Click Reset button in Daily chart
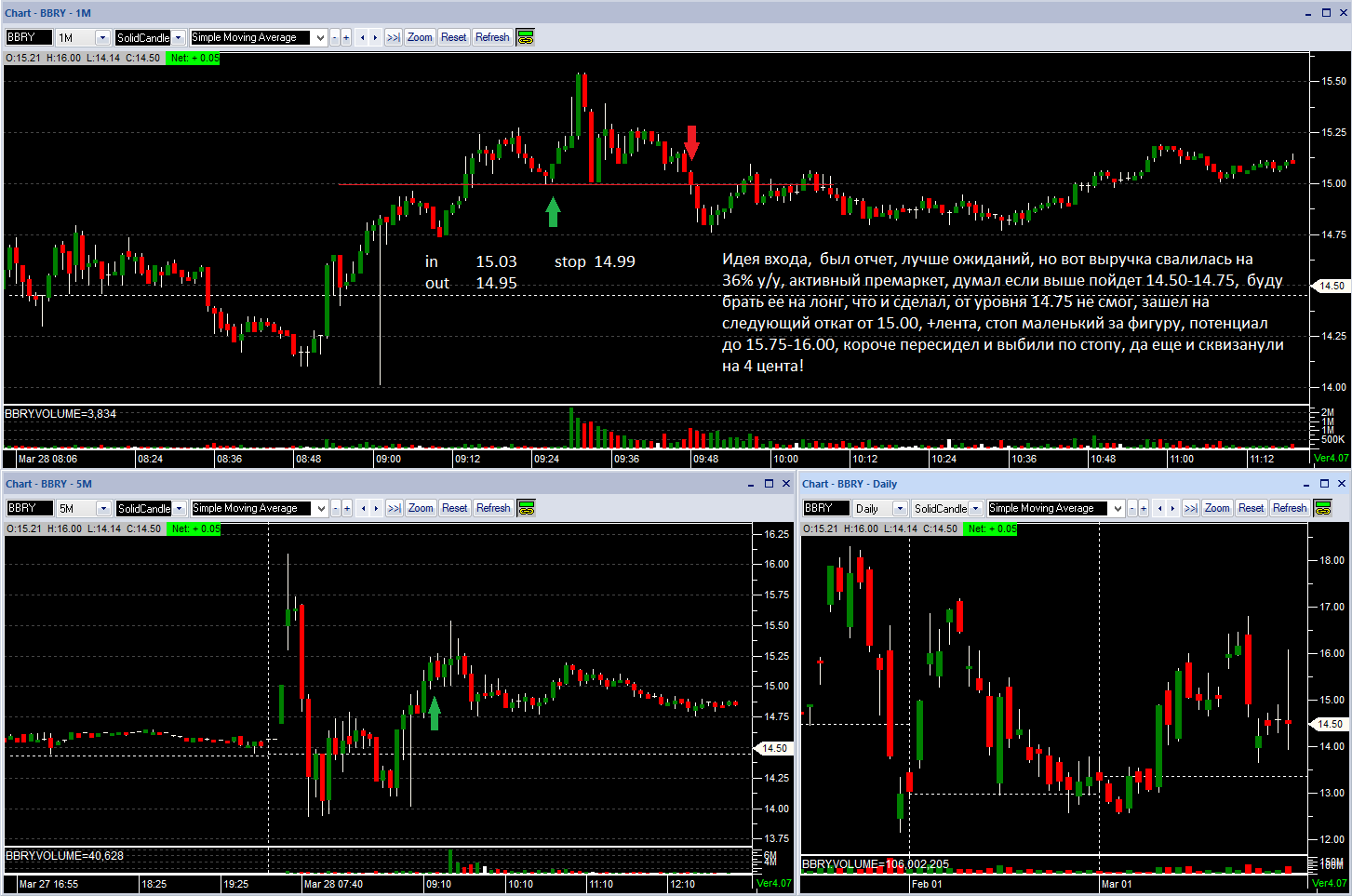 point(1252,508)
